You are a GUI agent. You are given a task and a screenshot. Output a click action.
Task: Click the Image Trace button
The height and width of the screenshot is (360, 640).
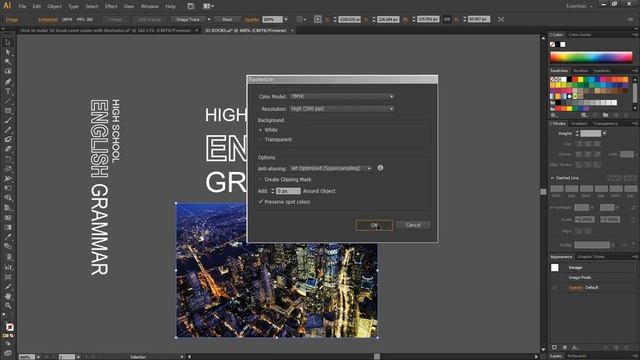tap(188, 19)
